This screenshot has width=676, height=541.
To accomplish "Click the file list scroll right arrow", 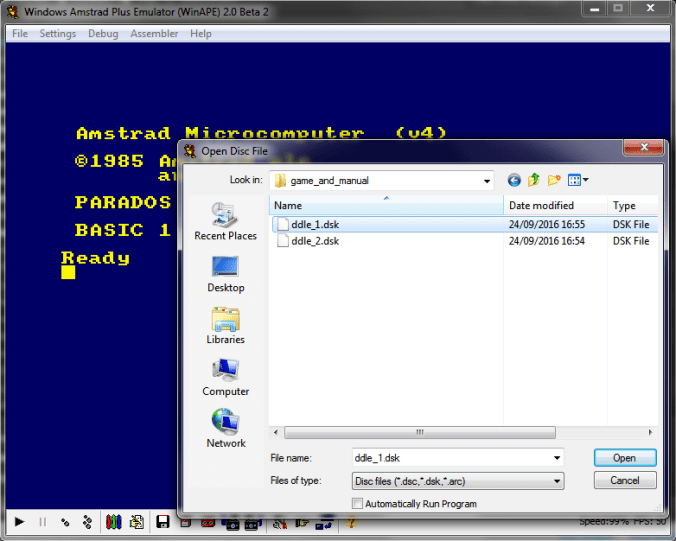I will point(651,432).
